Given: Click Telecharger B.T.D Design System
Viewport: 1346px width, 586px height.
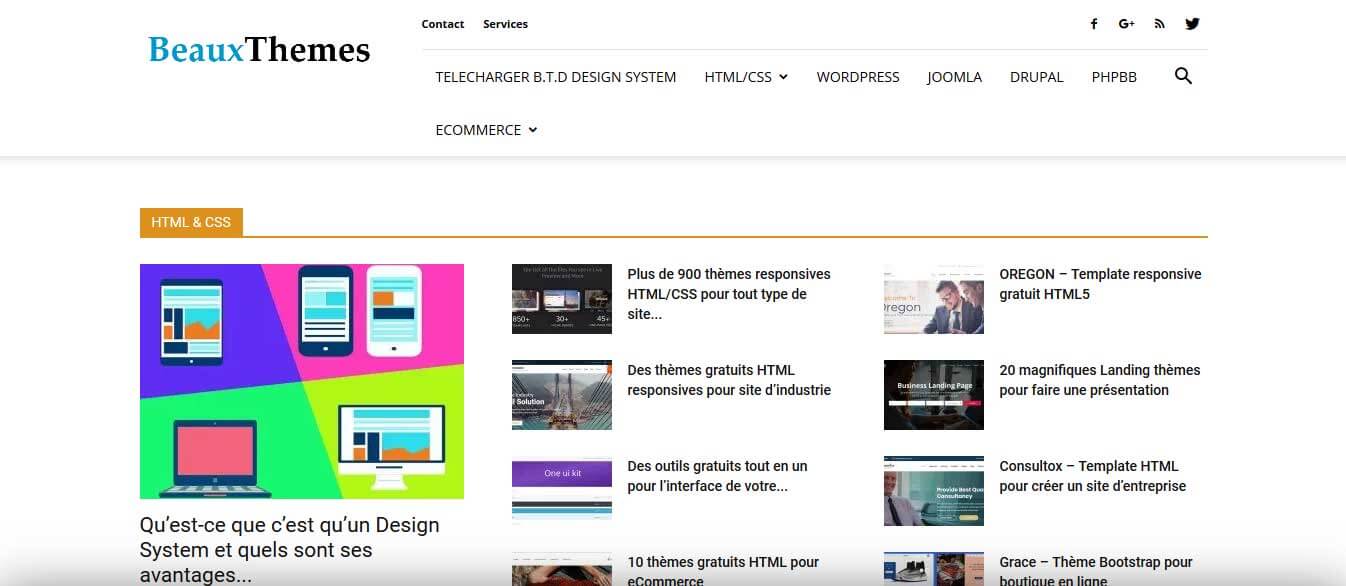Looking at the screenshot, I should (555, 77).
